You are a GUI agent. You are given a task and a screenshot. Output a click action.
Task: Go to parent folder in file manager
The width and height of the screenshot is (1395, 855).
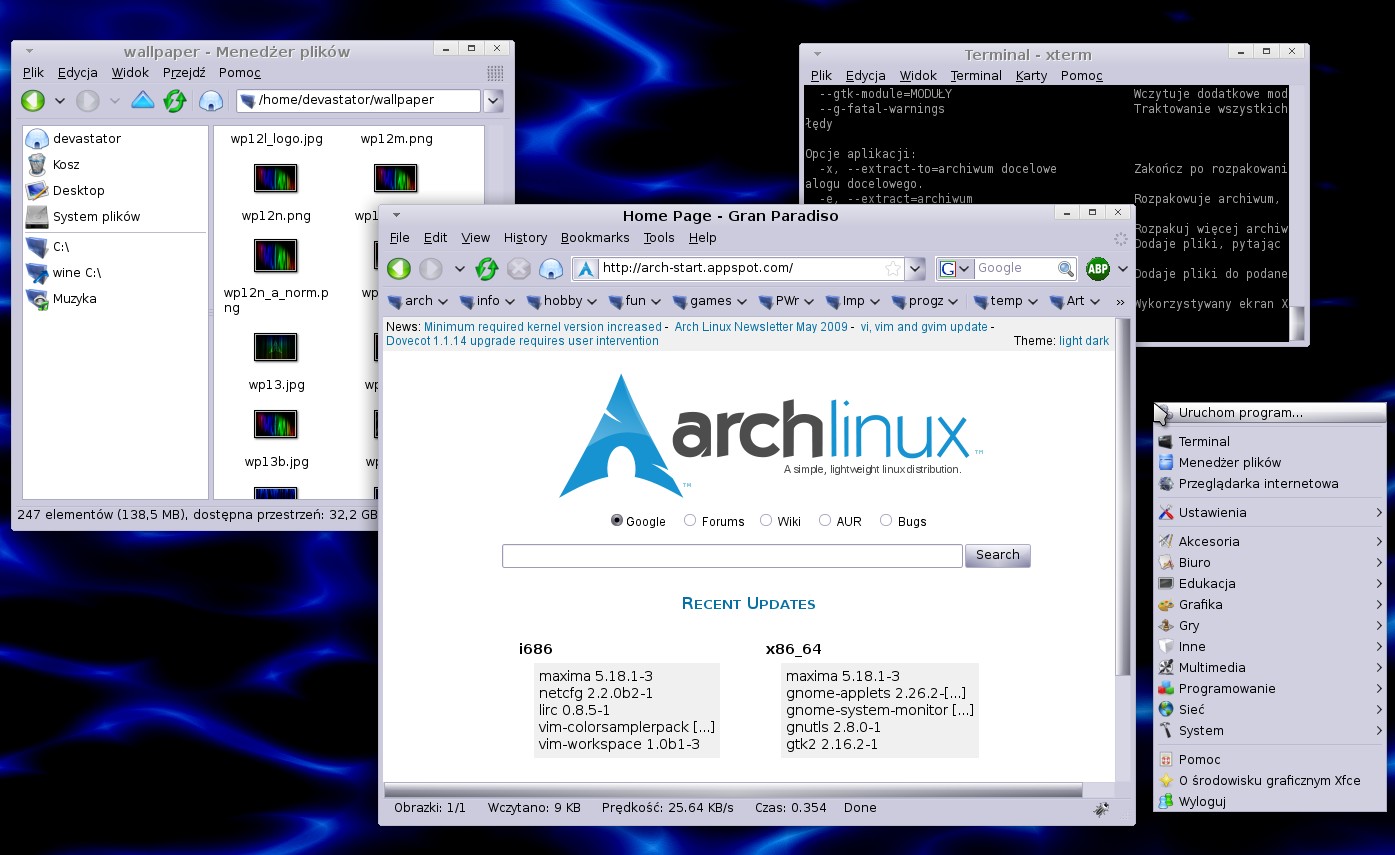[143, 100]
